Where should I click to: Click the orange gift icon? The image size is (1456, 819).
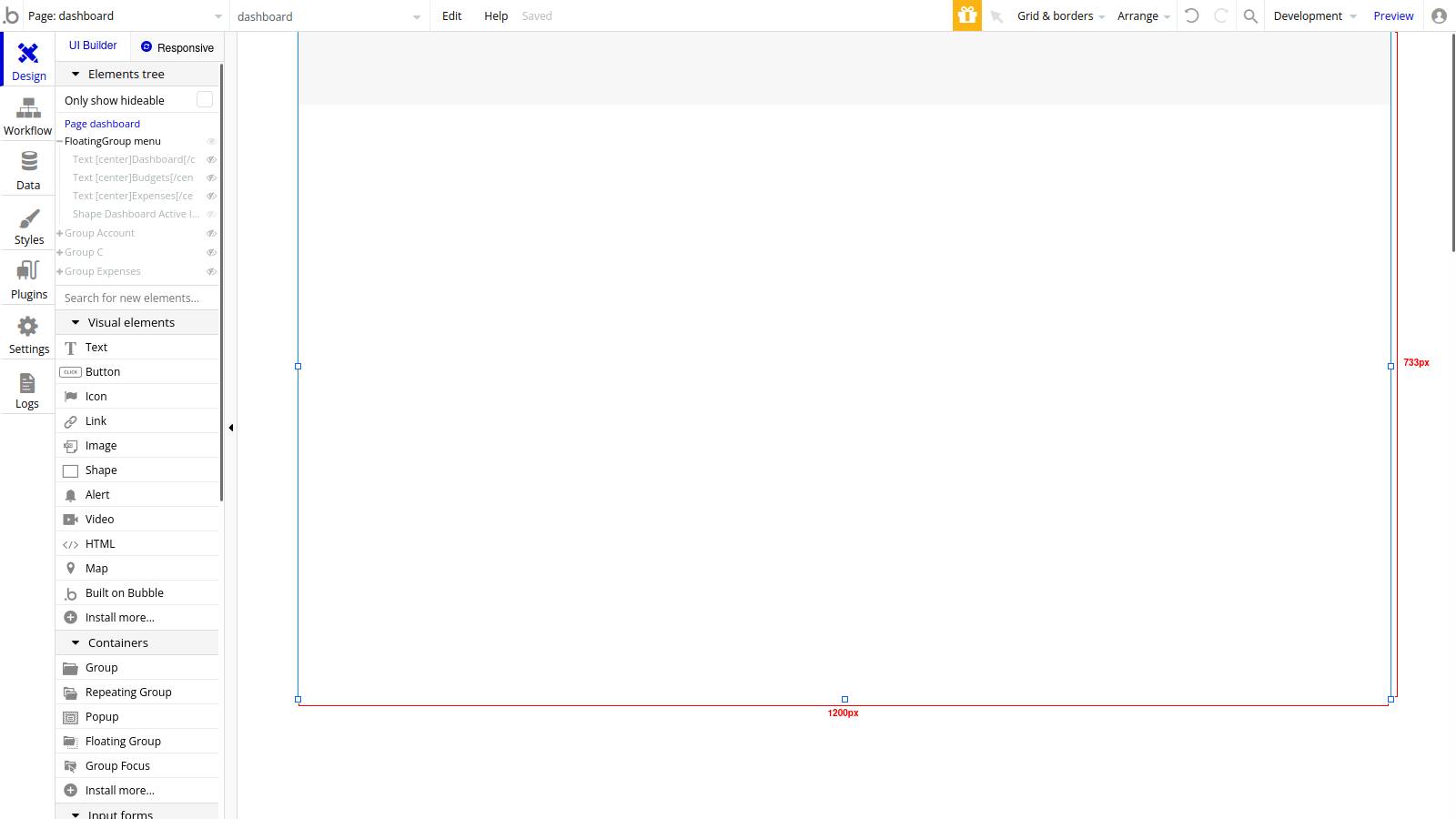pos(967,15)
